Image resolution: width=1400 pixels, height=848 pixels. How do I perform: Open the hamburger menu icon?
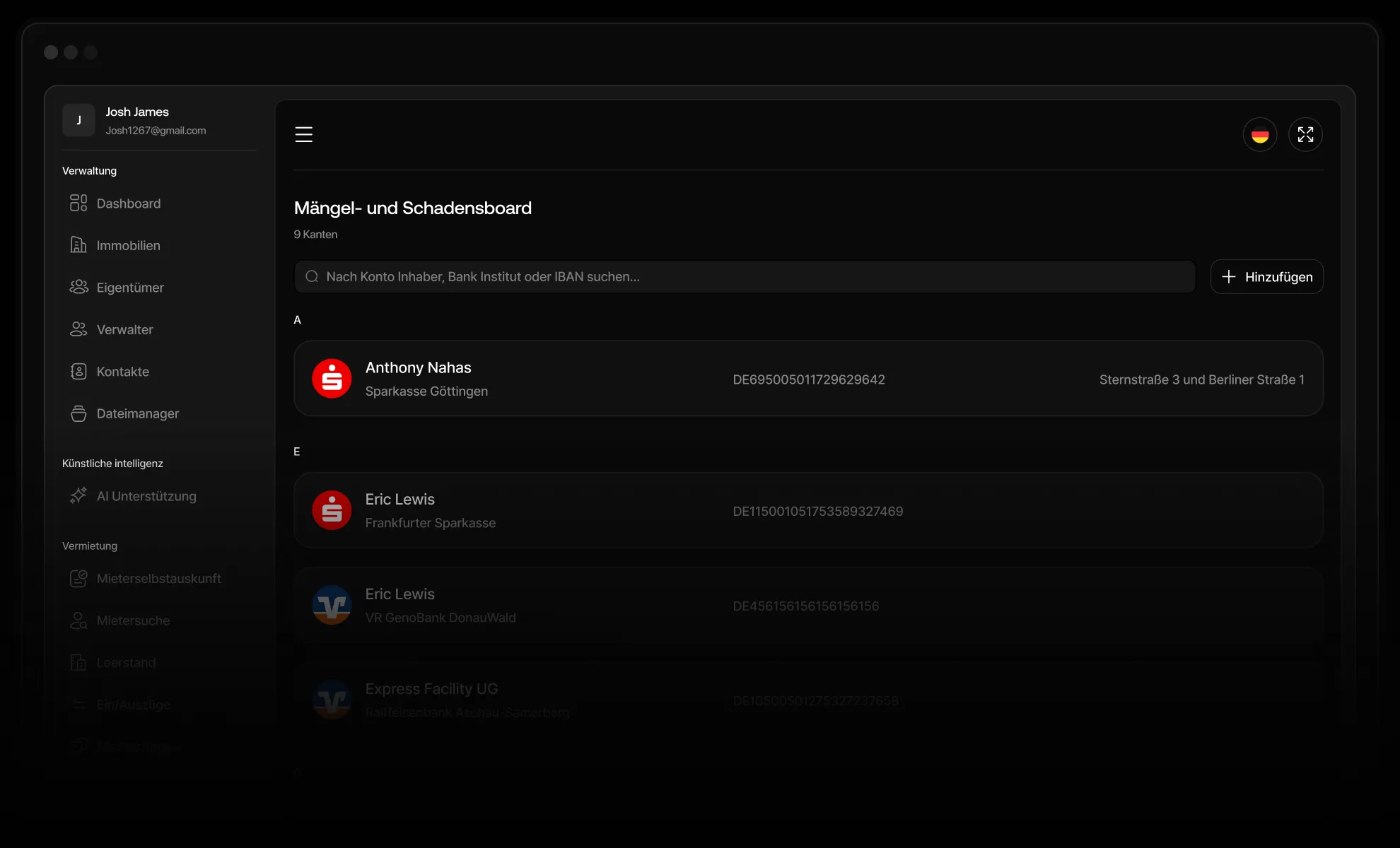303,134
